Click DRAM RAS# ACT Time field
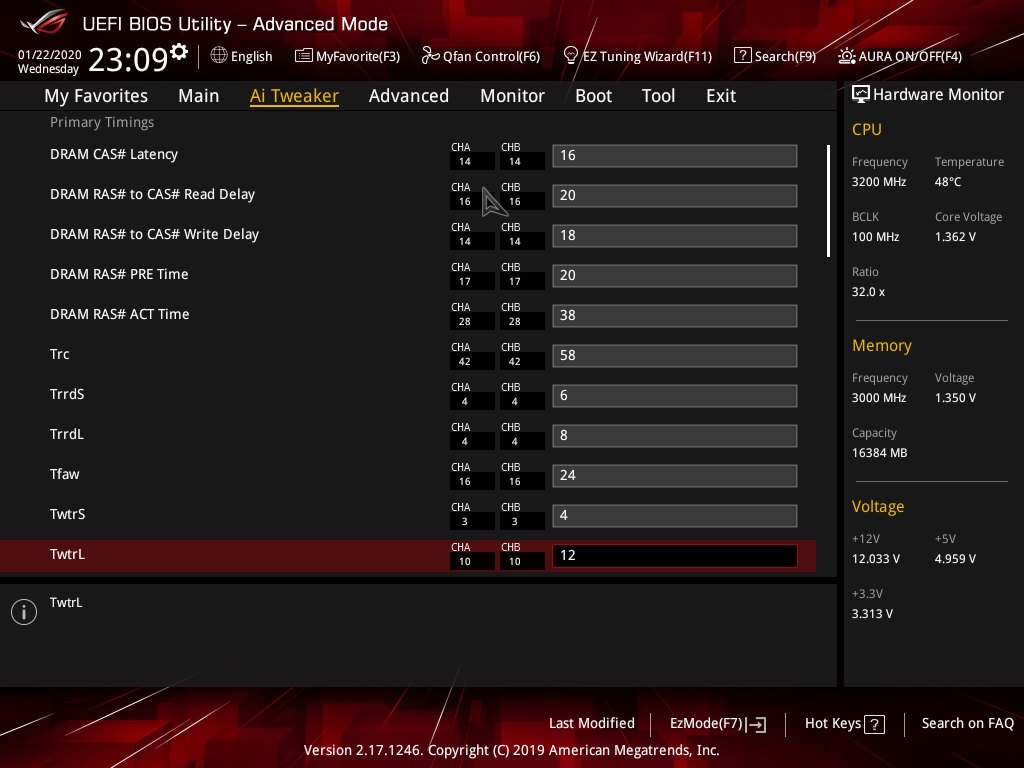The height and width of the screenshot is (768, 1024). pos(675,315)
